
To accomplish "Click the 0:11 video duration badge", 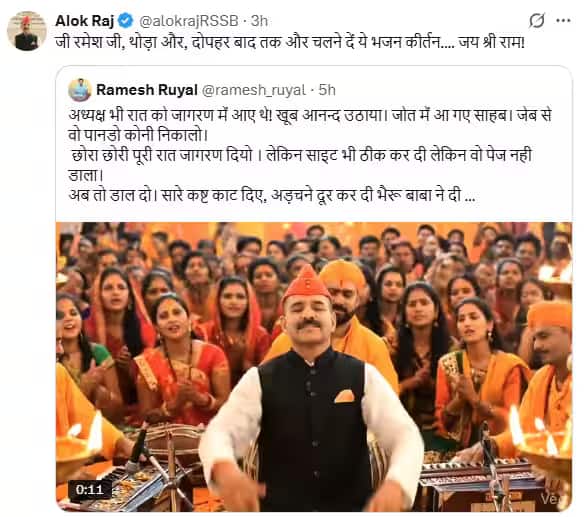I will 89,489.
